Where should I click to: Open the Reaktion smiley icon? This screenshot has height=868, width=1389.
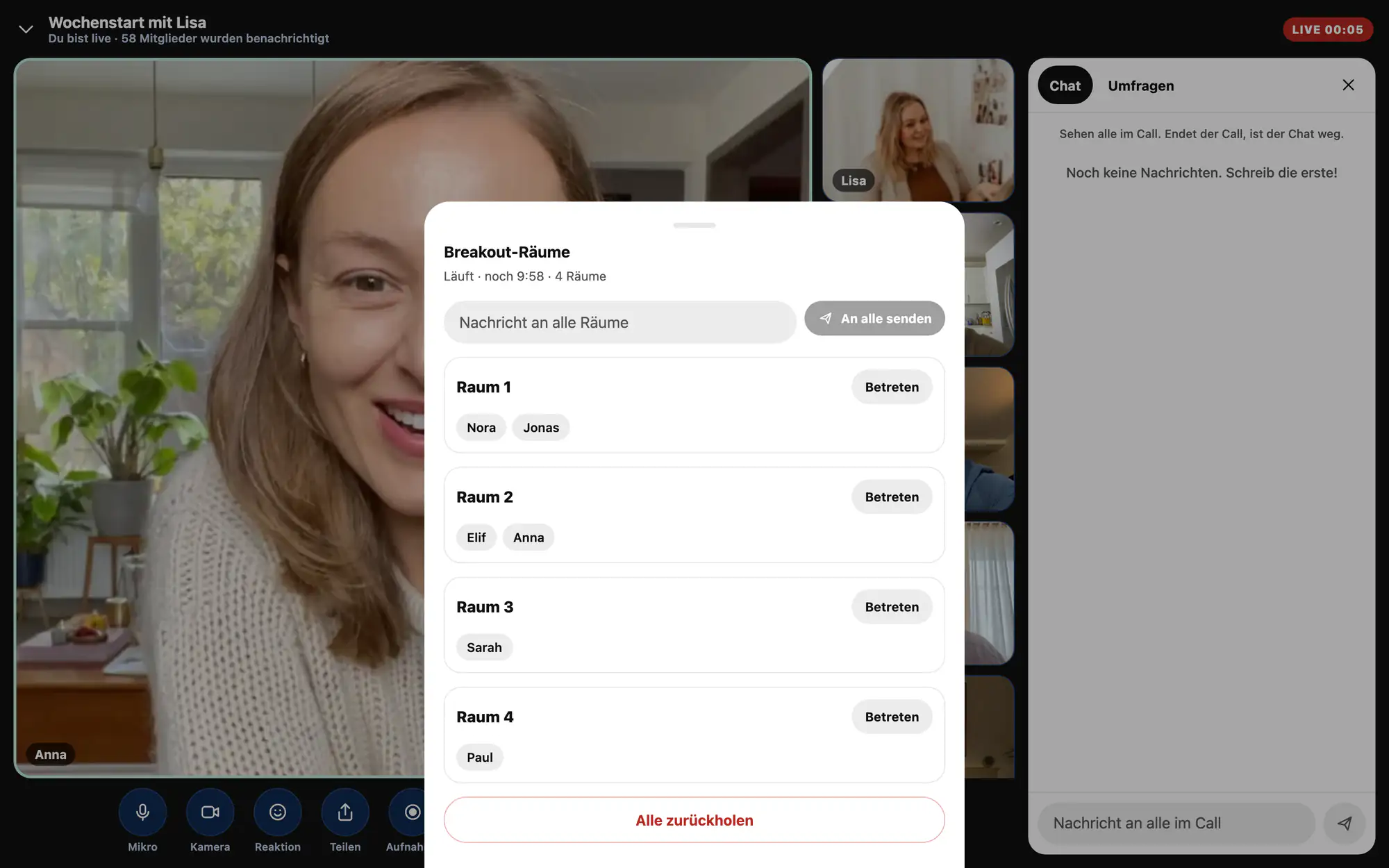coord(278,812)
